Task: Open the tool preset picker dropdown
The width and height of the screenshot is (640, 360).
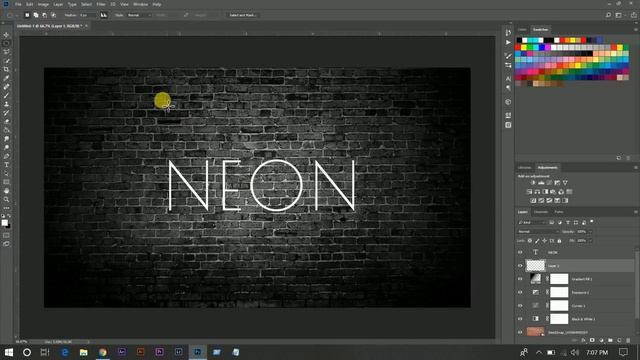Action: click(11, 15)
